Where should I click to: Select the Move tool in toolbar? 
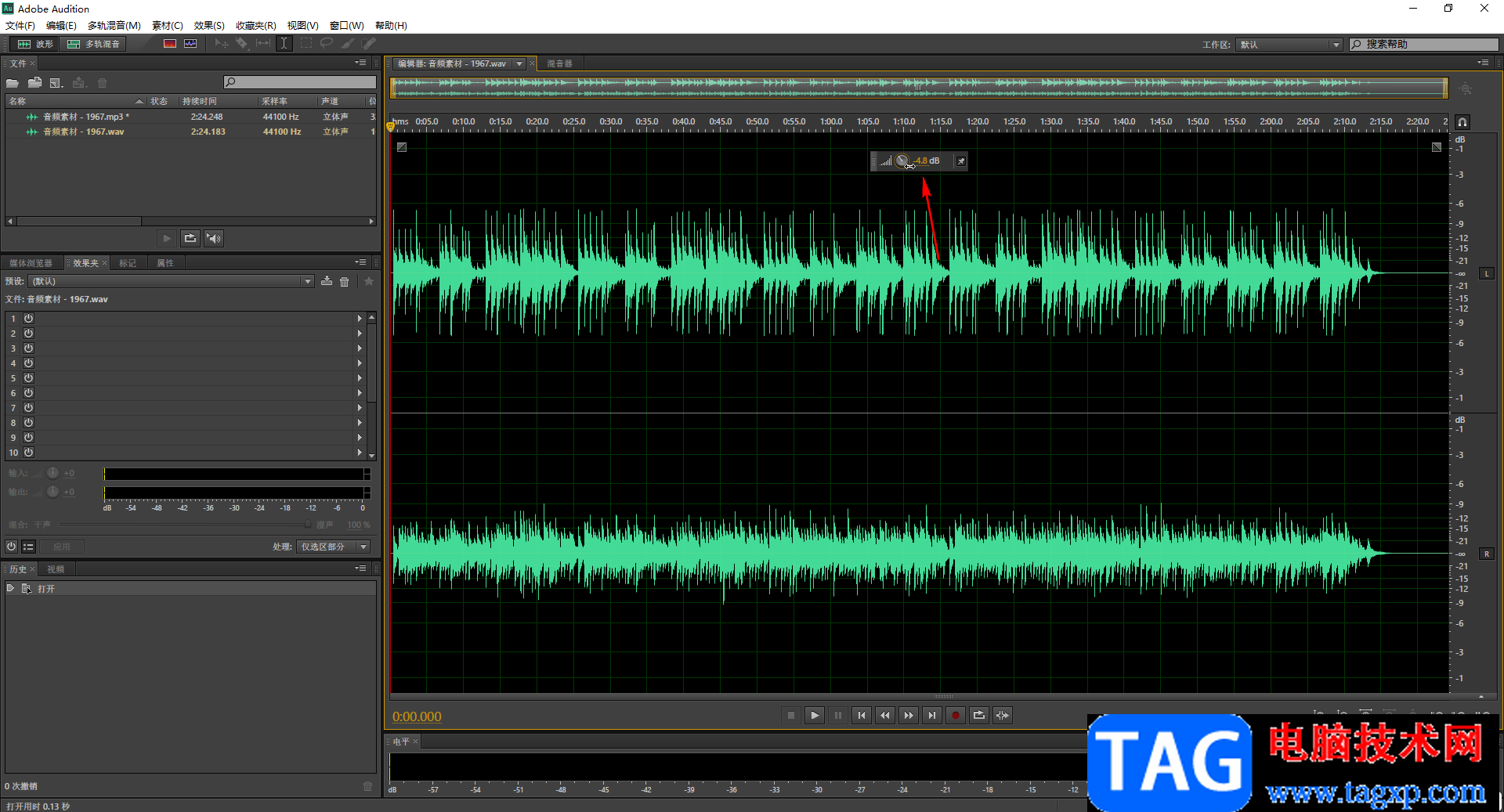222,44
